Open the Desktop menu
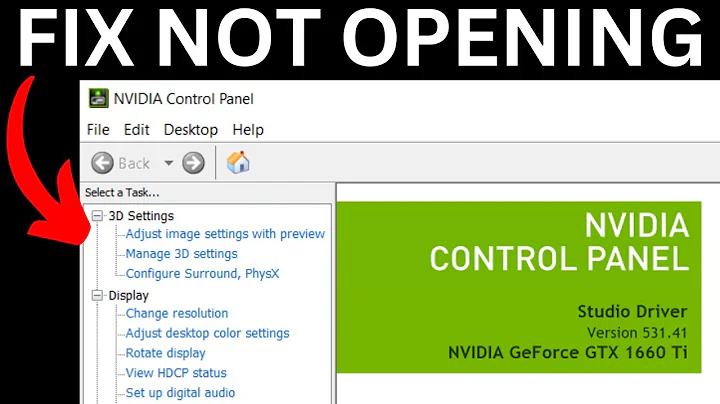 tap(191, 130)
